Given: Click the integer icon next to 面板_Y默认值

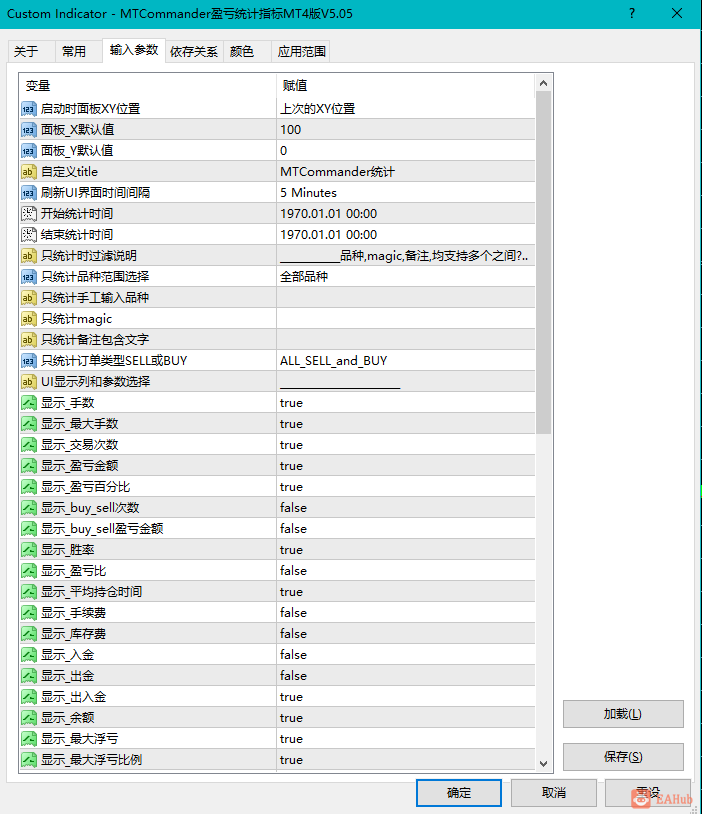Looking at the screenshot, I should click(29, 151).
